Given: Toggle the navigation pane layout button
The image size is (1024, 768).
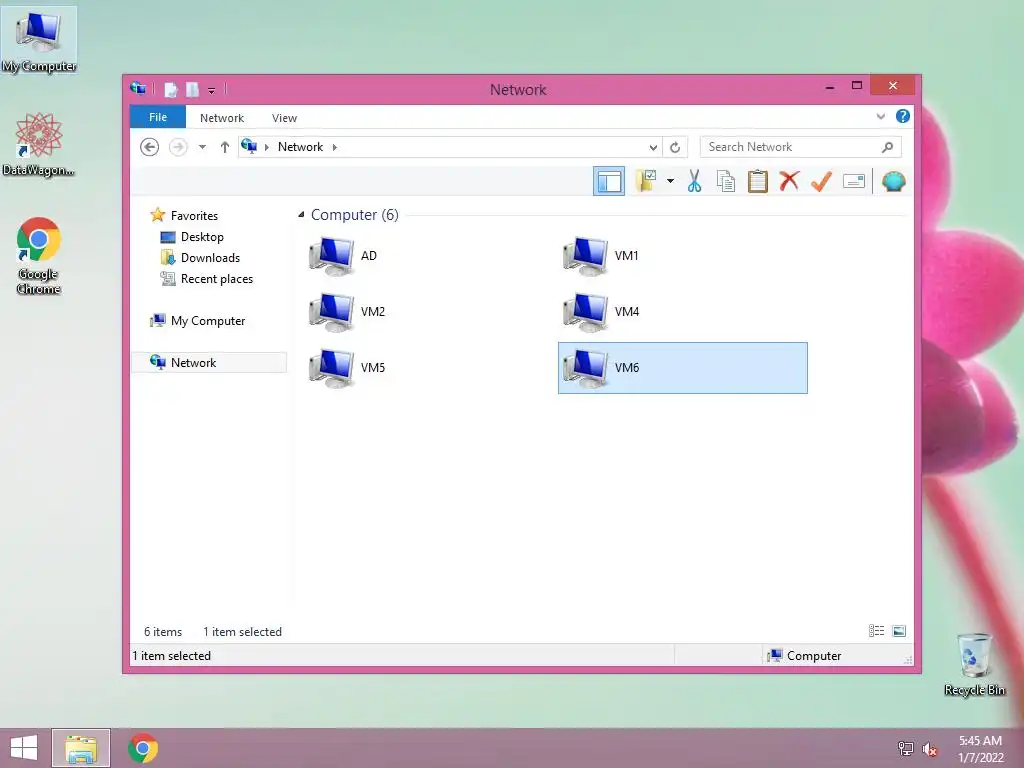Looking at the screenshot, I should pyautogui.click(x=609, y=182).
